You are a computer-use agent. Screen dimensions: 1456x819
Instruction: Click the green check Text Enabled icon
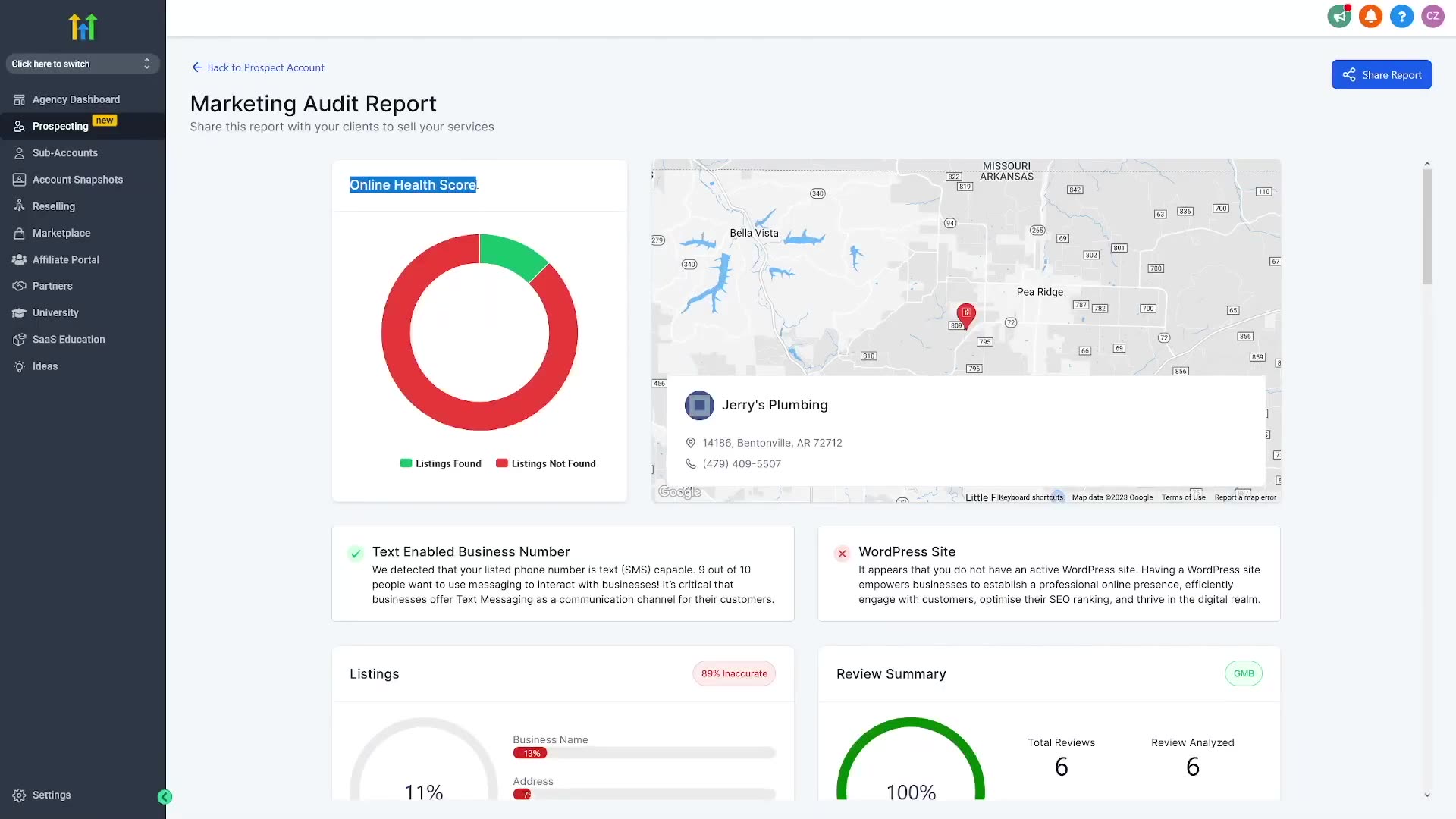pos(356,554)
